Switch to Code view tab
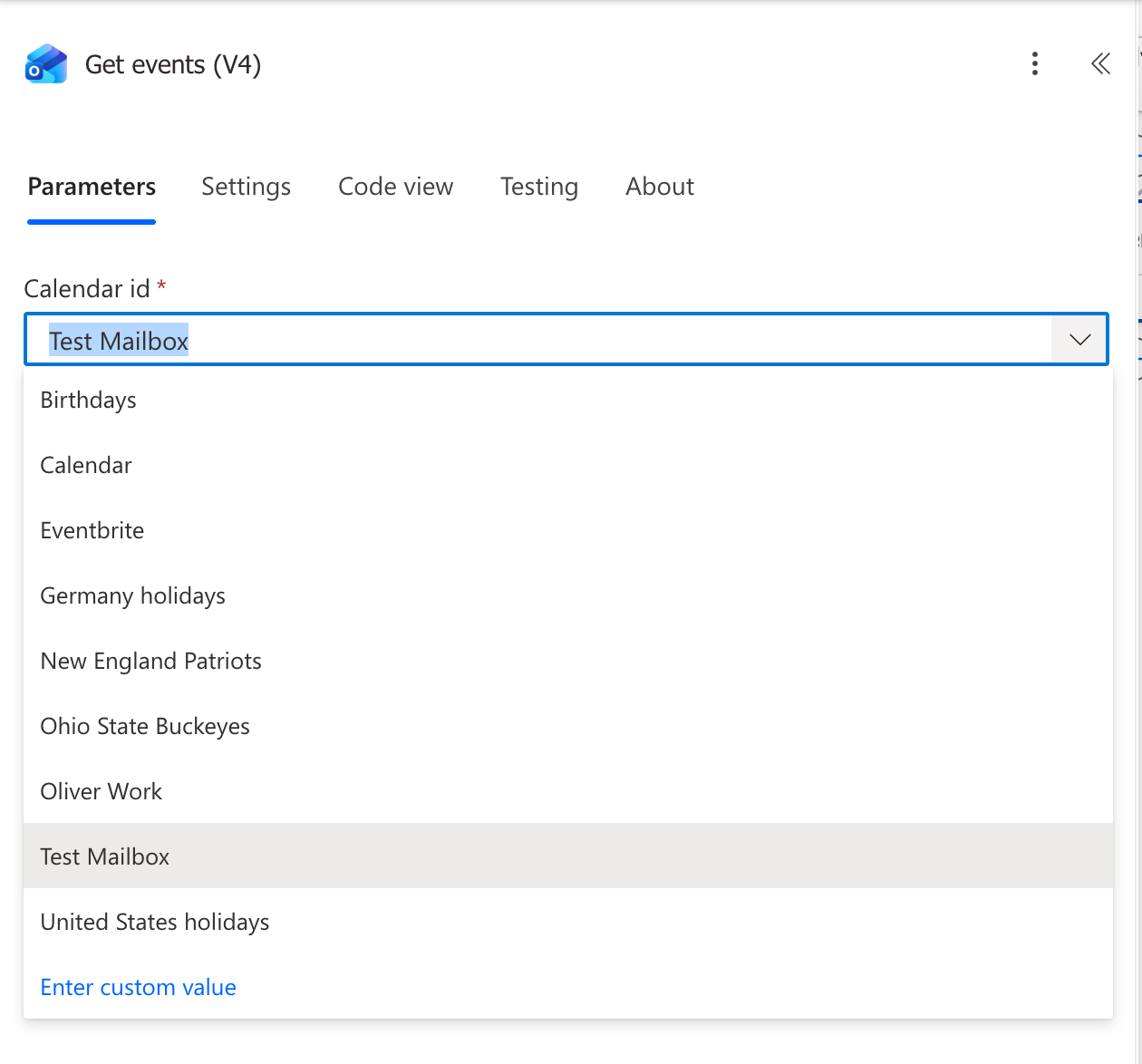The image size is (1142, 1064). 395,187
